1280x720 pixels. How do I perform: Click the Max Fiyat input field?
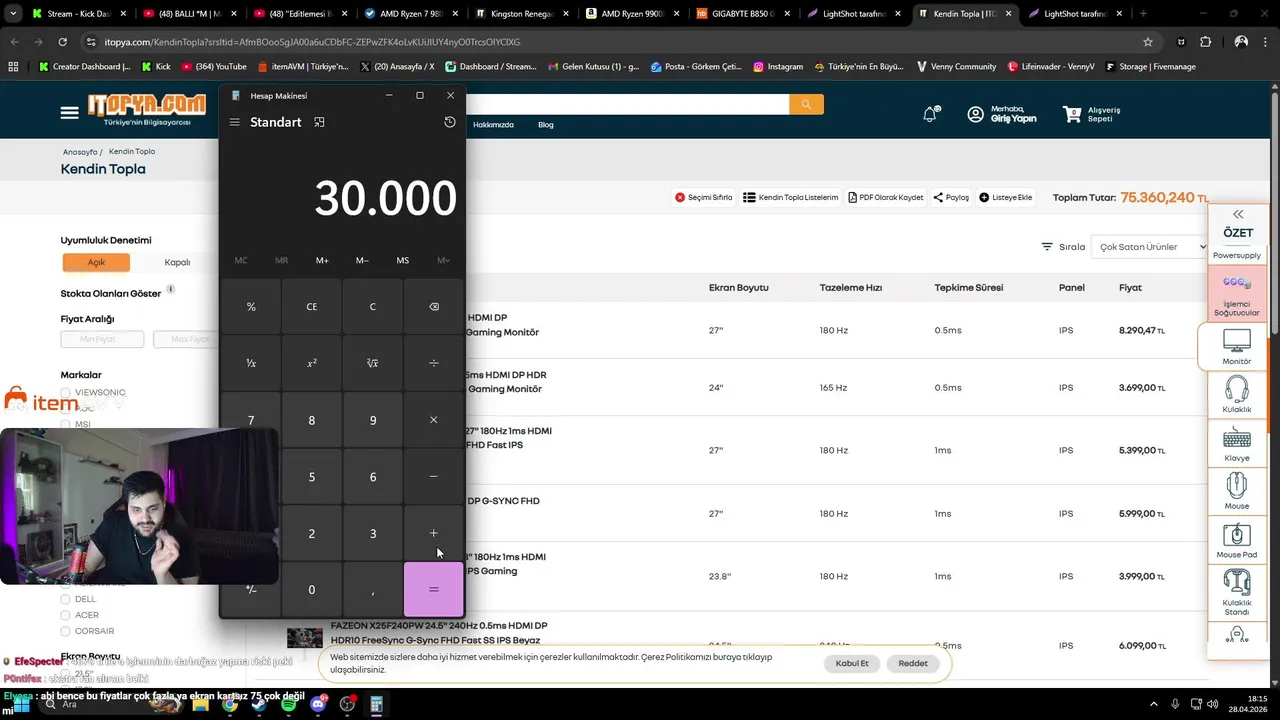(x=185, y=339)
